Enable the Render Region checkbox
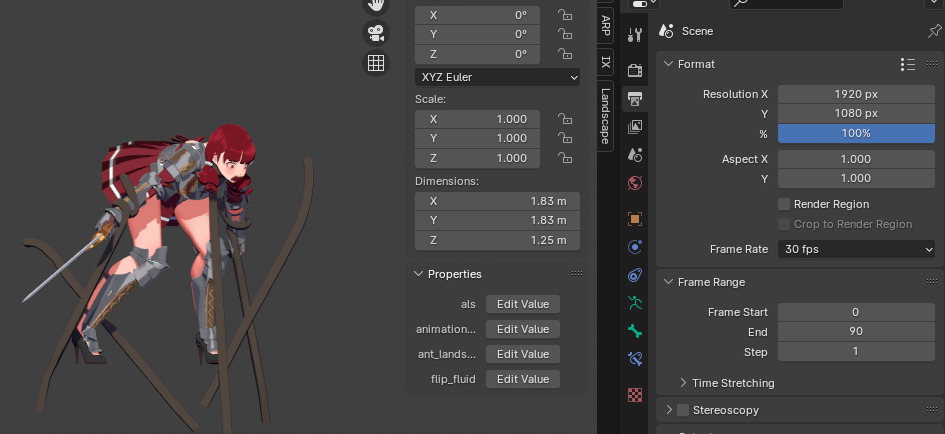Image resolution: width=945 pixels, height=434 pixels. coord(785,204)
